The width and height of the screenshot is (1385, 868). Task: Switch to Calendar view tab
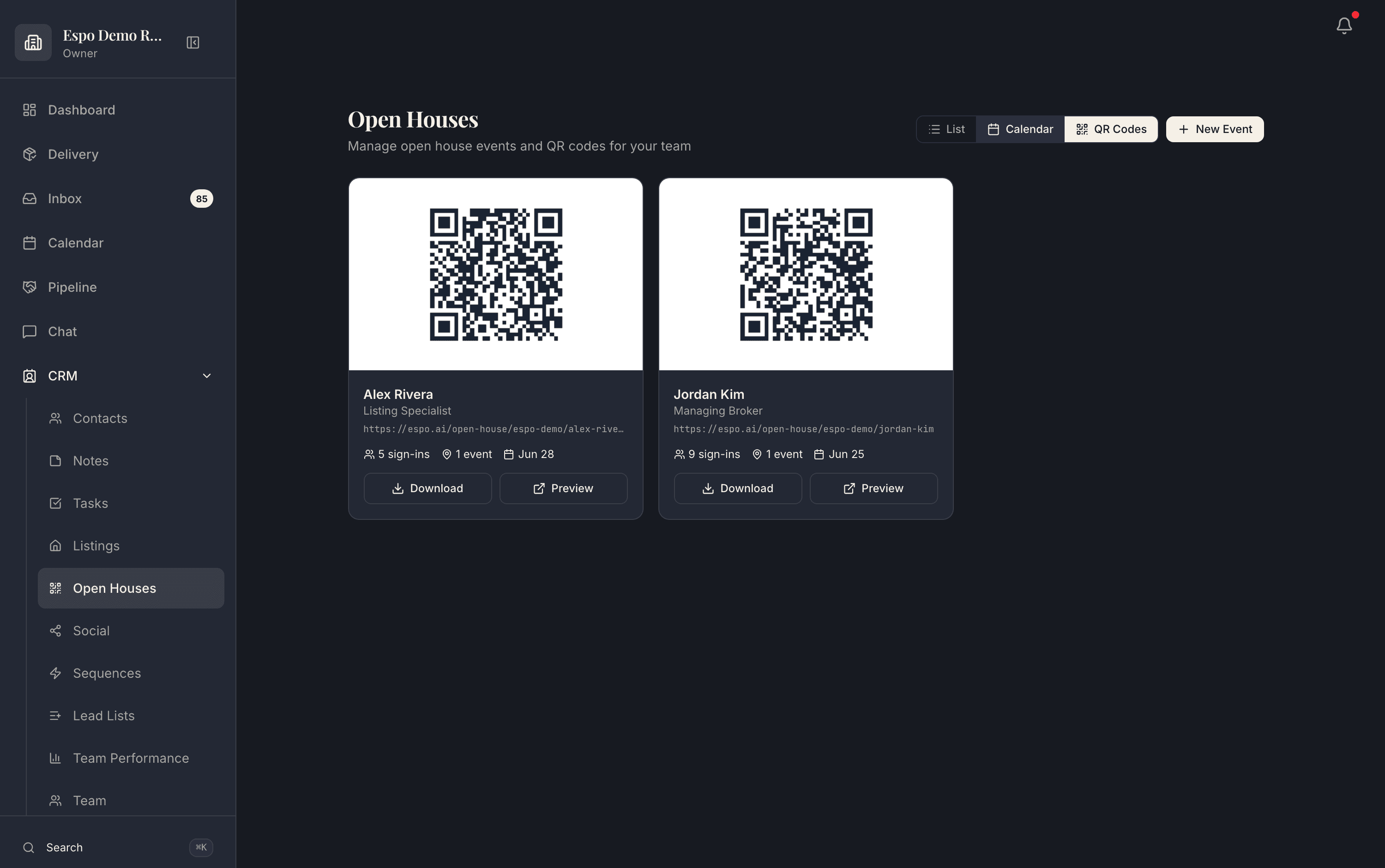(x=1020, y=129)
